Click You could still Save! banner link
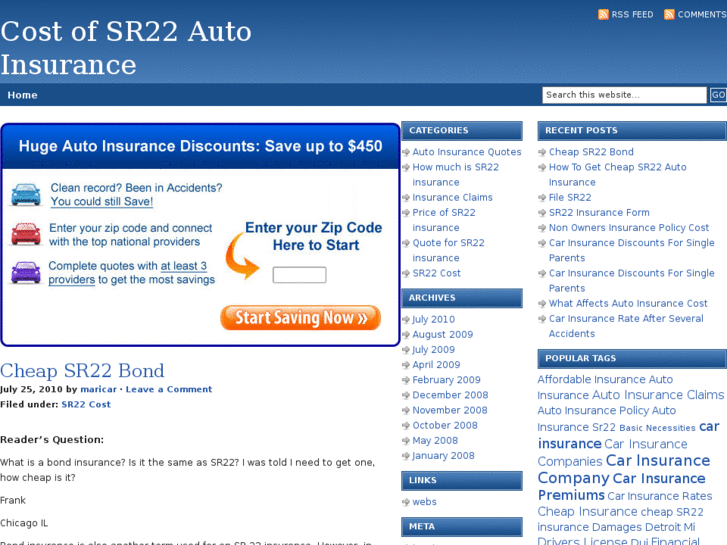 (102, 202)
